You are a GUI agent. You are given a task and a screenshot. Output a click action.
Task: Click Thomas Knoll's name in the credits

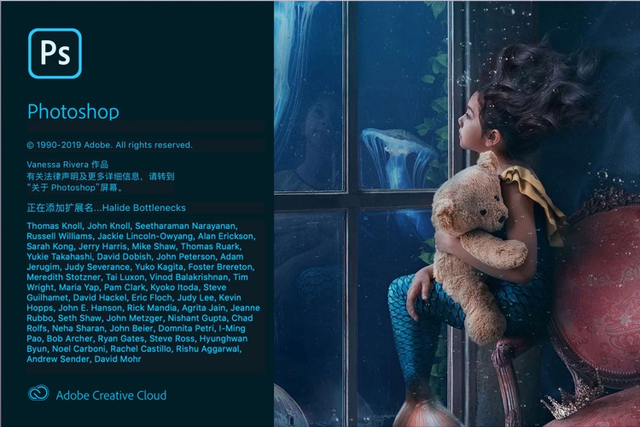(55, 226)
